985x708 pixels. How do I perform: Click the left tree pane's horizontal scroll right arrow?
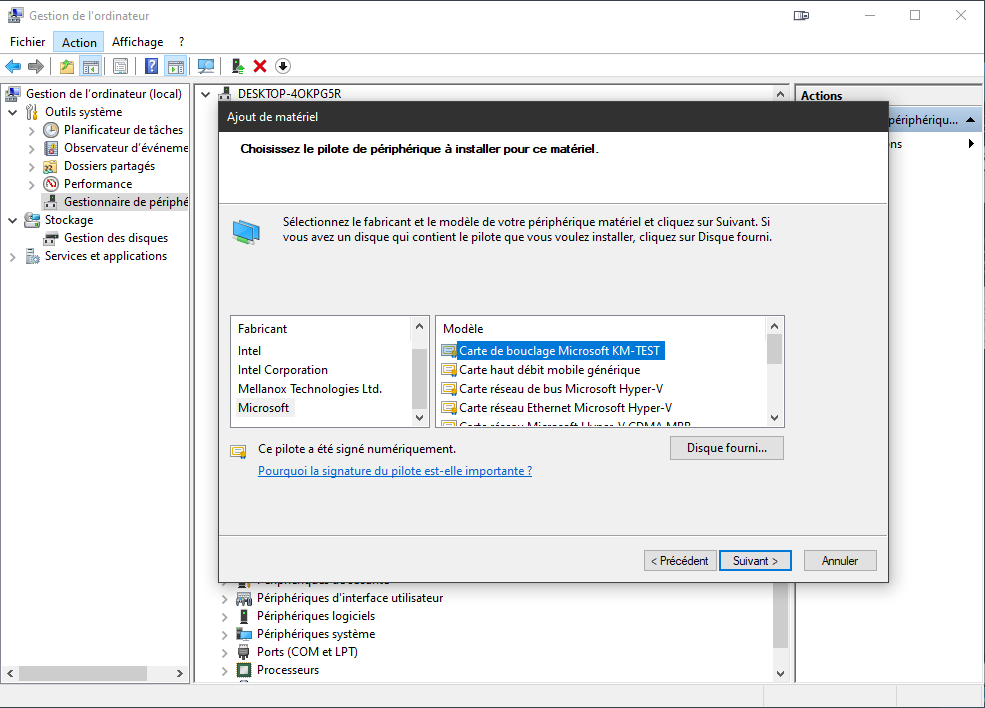[x=180, y=673]
